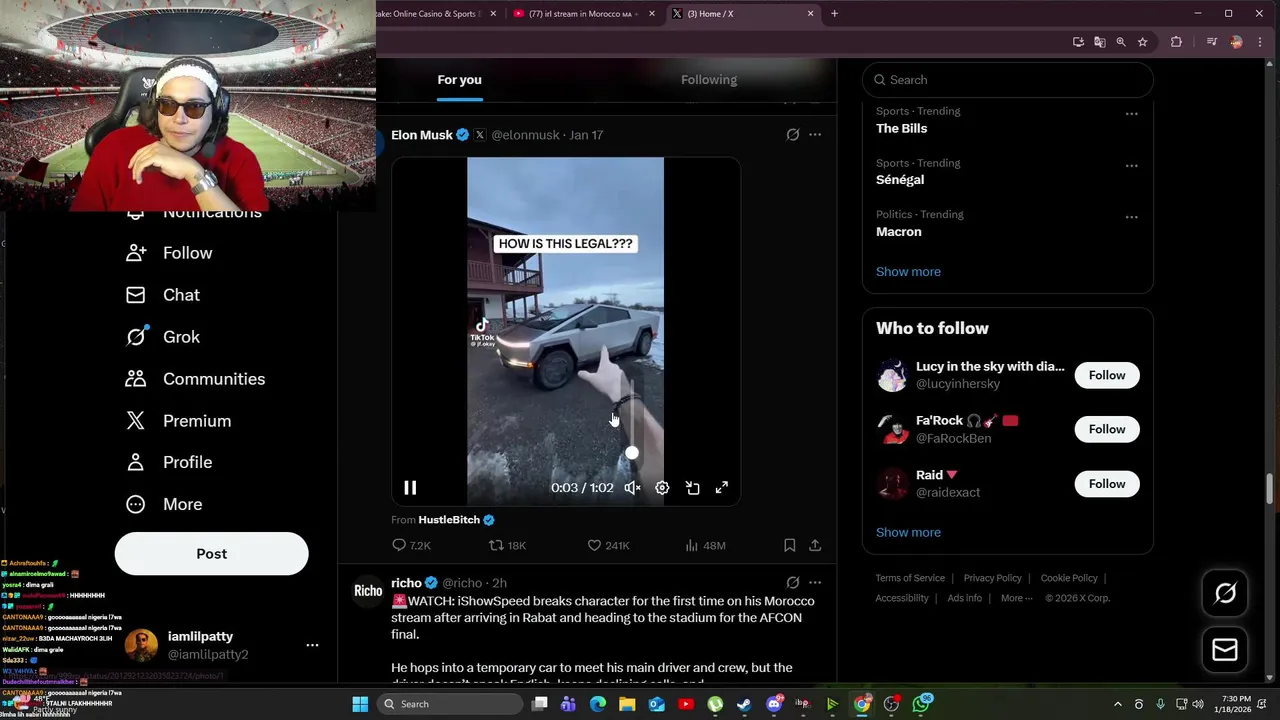The height and width of the screenshot is (720, 1280).
Task: Click the page's vertical scrollbar thumb
Action: point(1271,490)
